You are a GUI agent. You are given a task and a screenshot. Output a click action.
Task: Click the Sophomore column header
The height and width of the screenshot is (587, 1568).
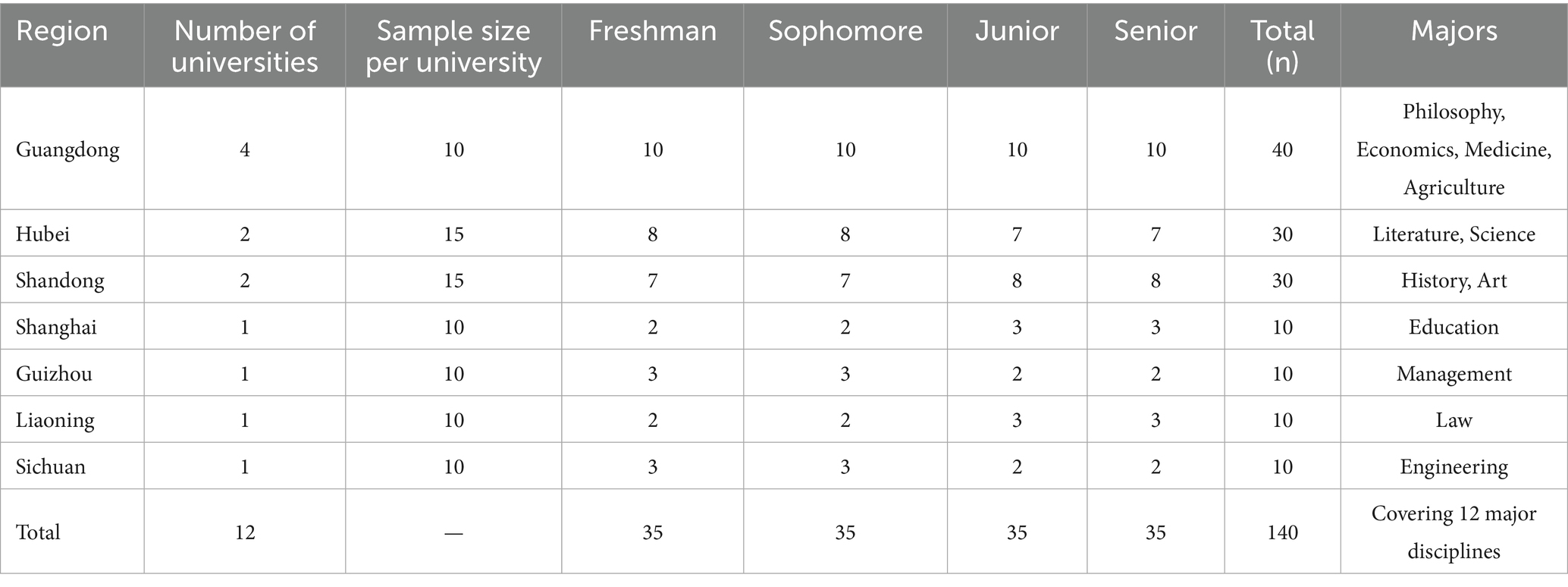pyautogui.click(x=845, y=31)
